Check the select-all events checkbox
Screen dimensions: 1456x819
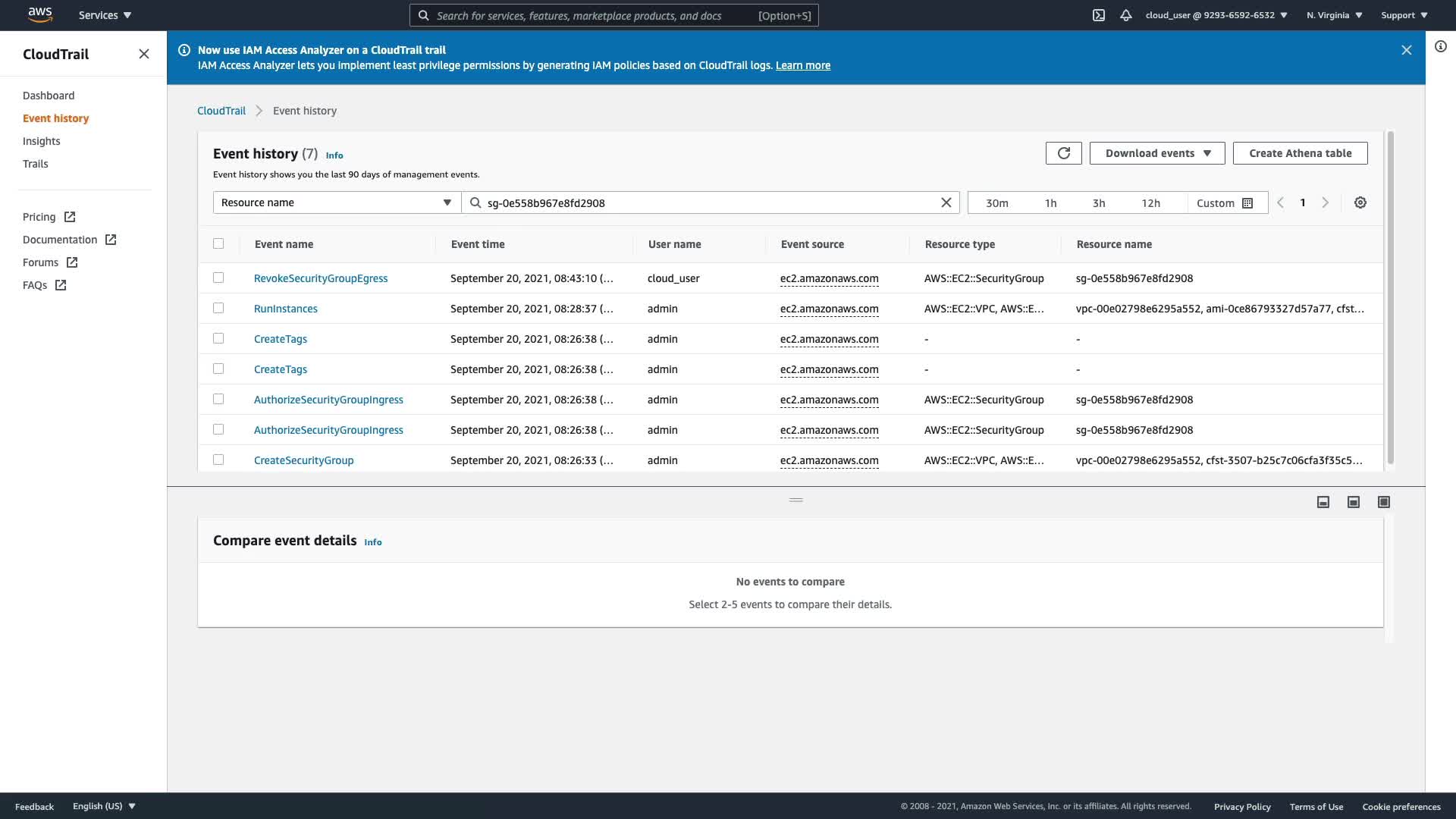(x=218, y=243)
